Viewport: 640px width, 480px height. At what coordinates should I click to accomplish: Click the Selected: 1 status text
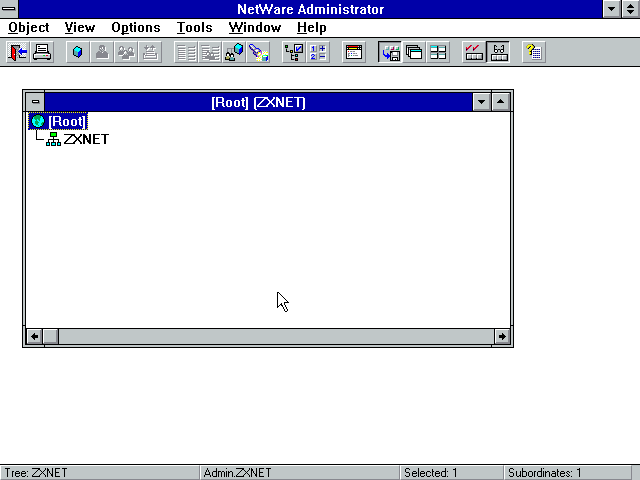pos(431,473)
